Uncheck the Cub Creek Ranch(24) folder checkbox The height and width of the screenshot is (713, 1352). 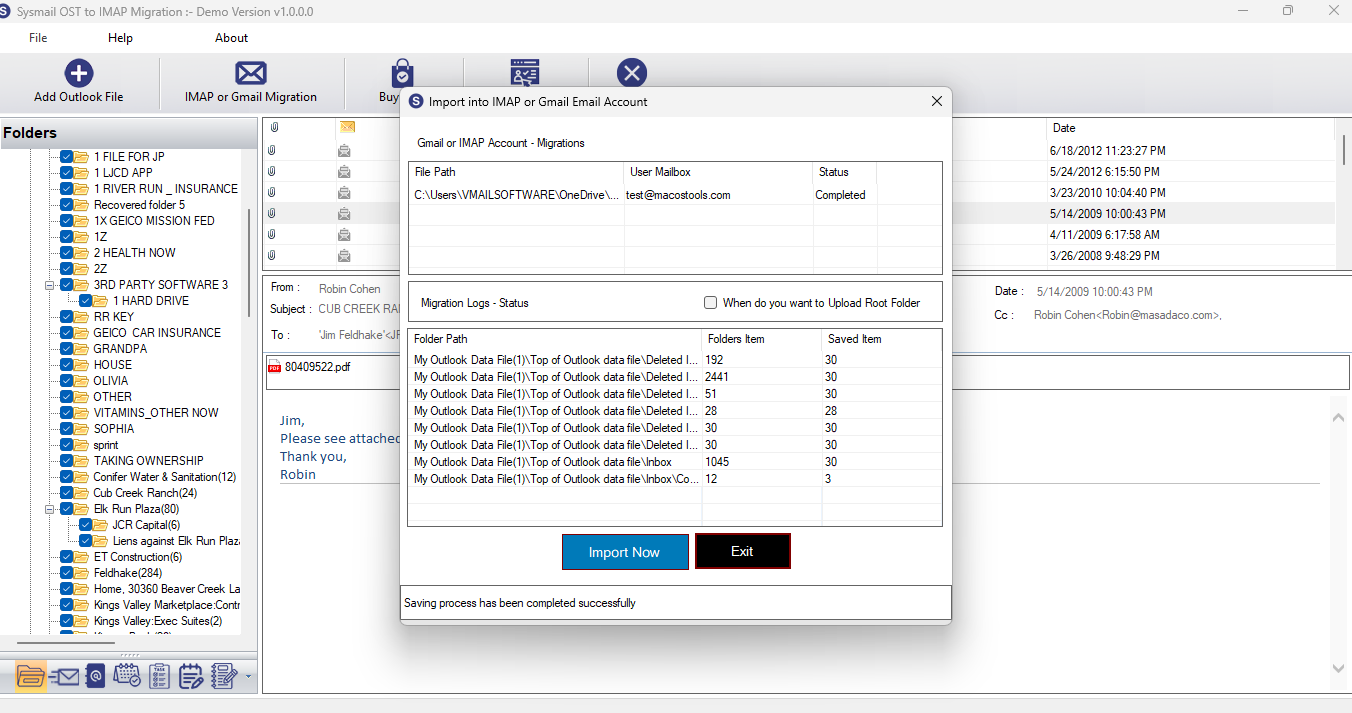click(67, 493)
